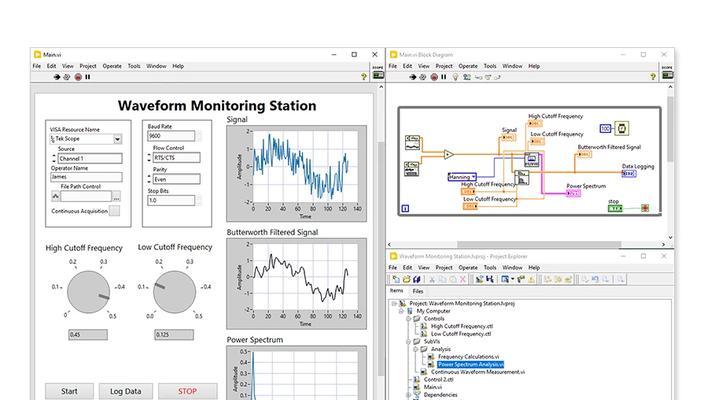Open Tools menu in Block Diagram window
Screen dimensions: 704x400
(490, 66)
